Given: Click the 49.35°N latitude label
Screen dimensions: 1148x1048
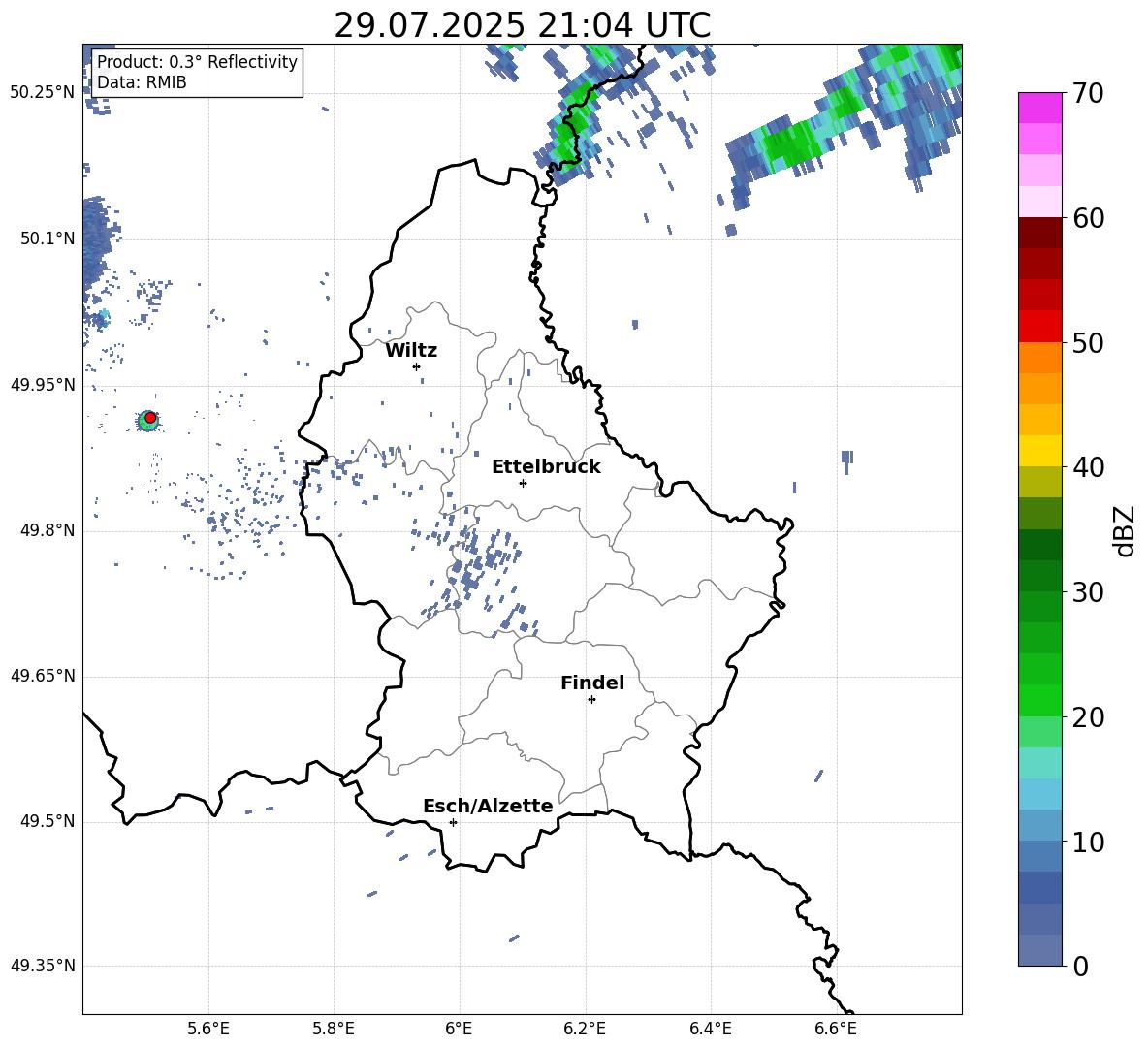Looking at the screenshot, I should 43,966.
